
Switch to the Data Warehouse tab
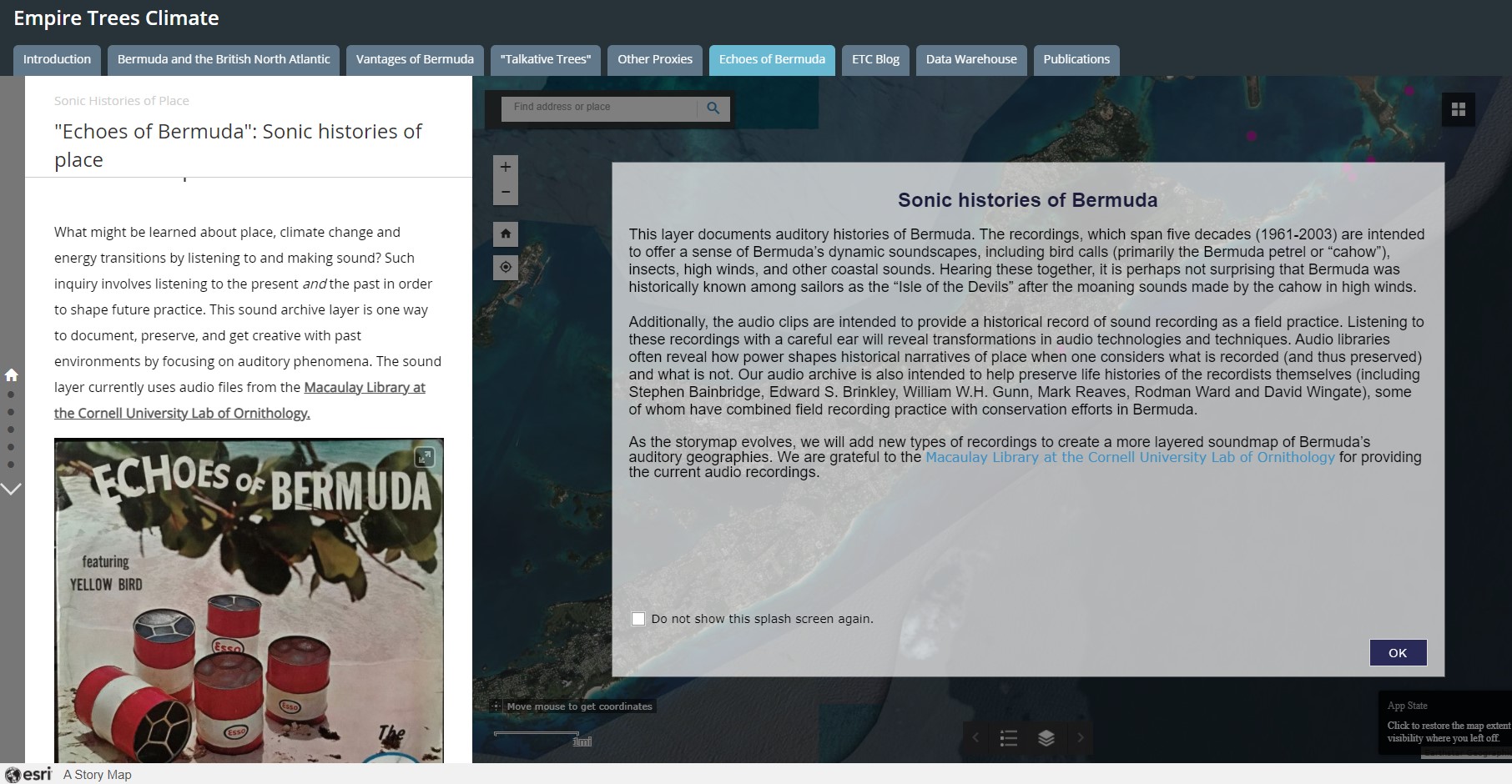[970, 59]
